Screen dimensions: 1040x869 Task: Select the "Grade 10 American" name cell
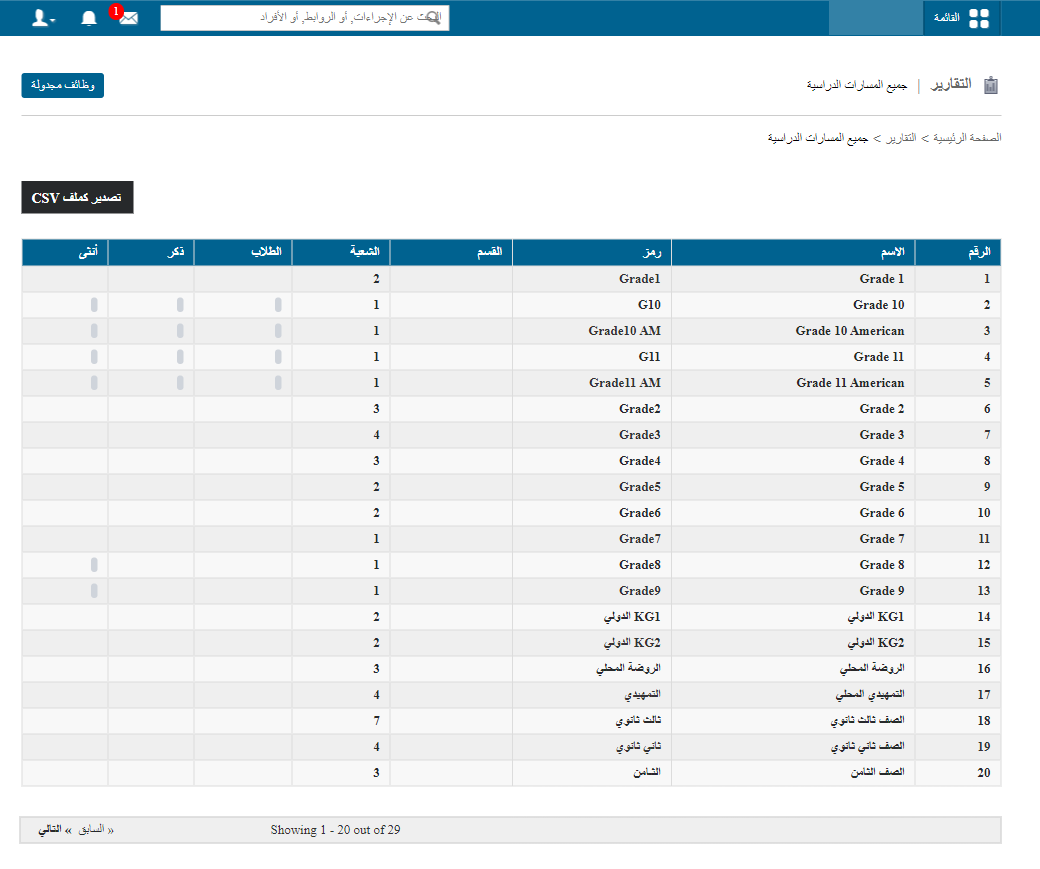pos(793,330)
